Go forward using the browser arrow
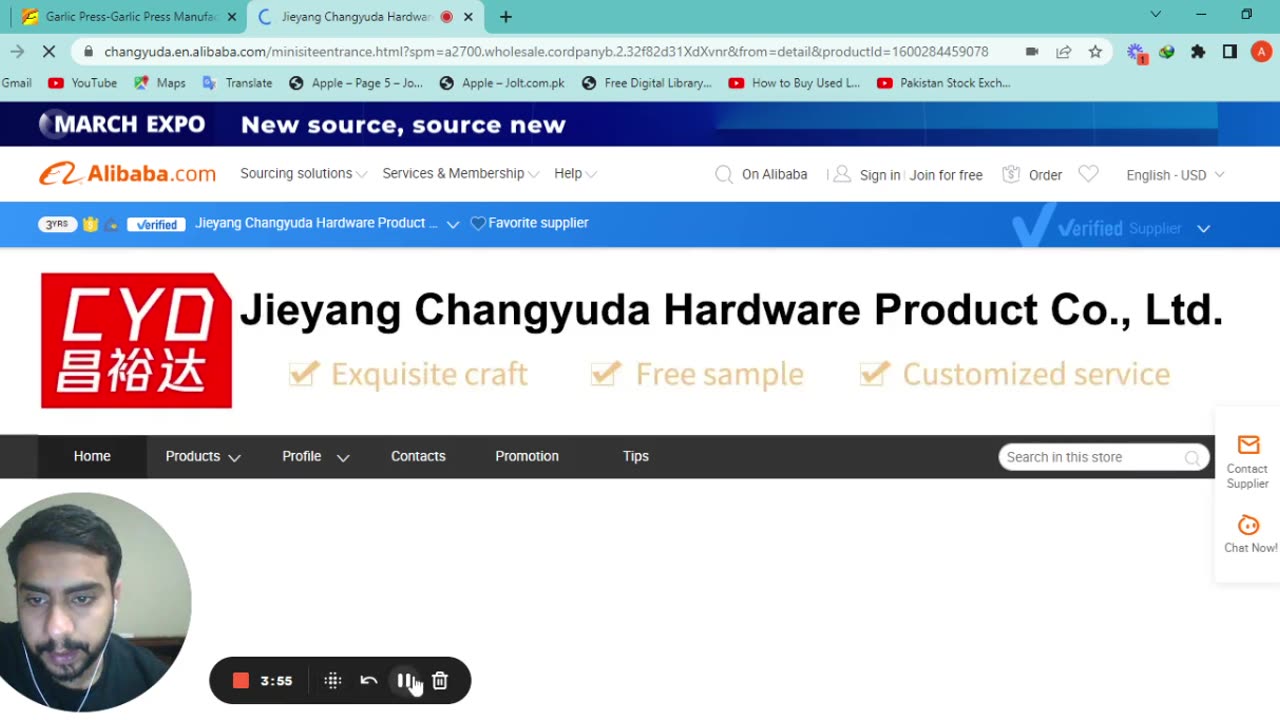The image size is (1280, 720). point(17,51)
